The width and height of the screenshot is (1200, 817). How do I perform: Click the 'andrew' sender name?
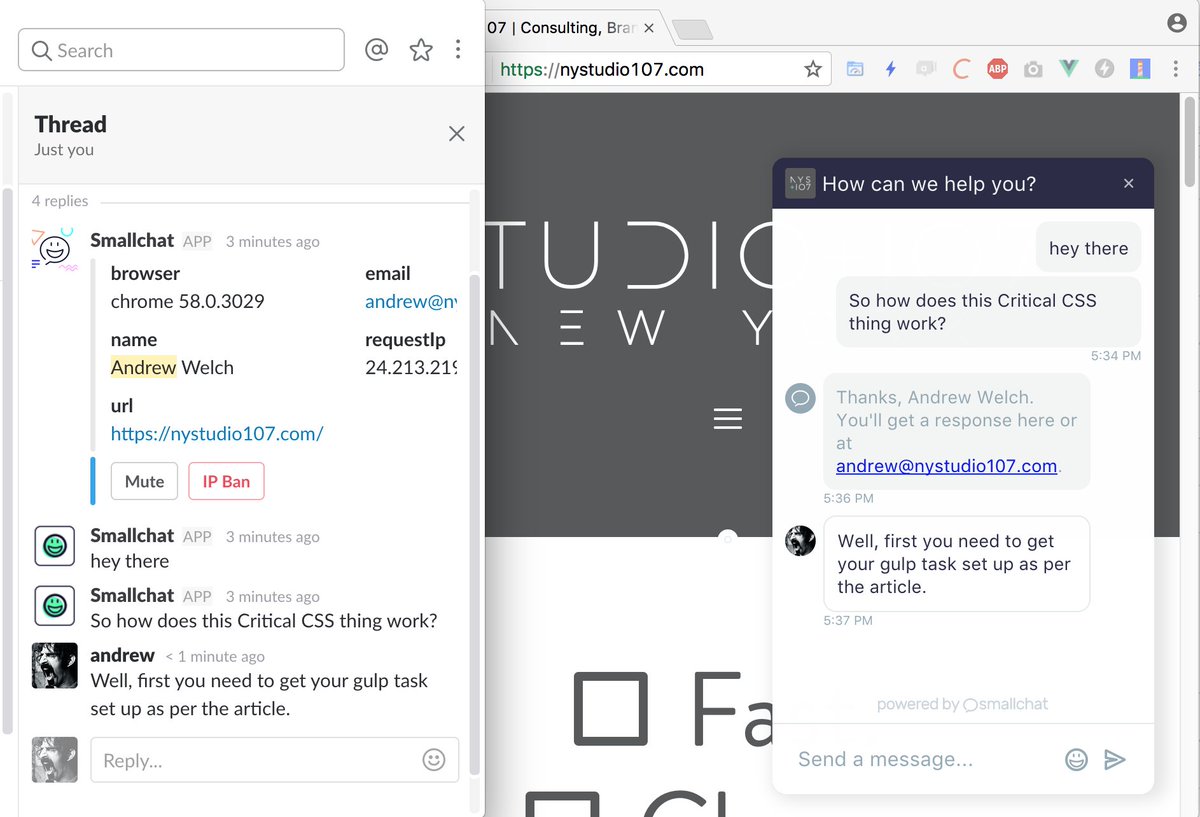(x=122, y=655)
